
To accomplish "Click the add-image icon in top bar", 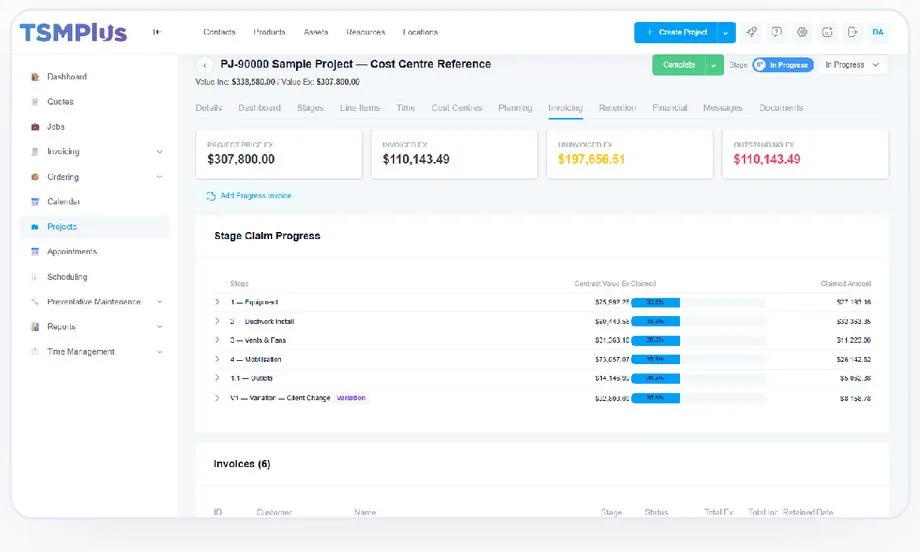I will (x=827, y=32).
